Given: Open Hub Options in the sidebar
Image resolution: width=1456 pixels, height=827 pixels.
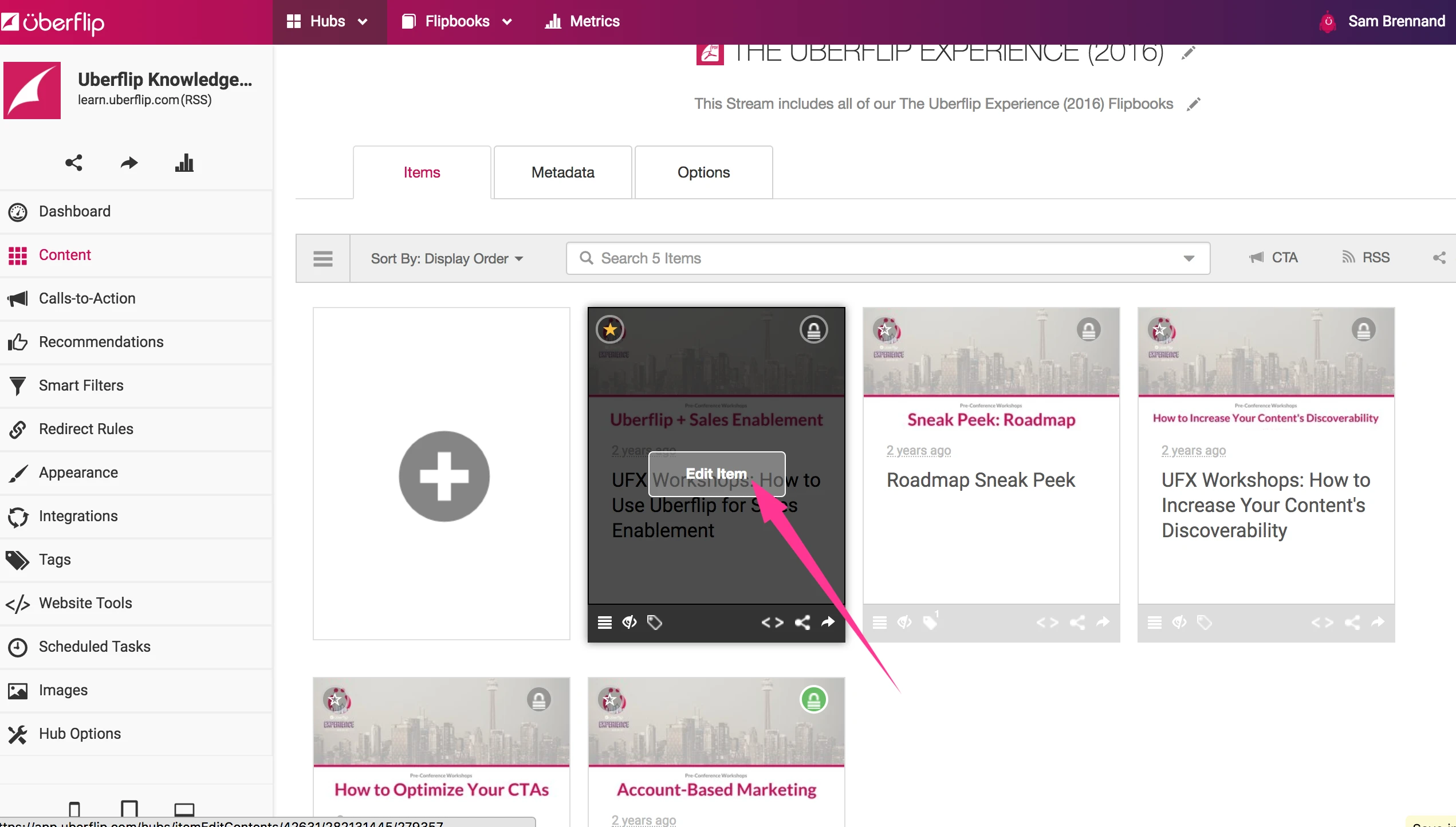Looking at the screenshot, I should [x=136, y=734].
